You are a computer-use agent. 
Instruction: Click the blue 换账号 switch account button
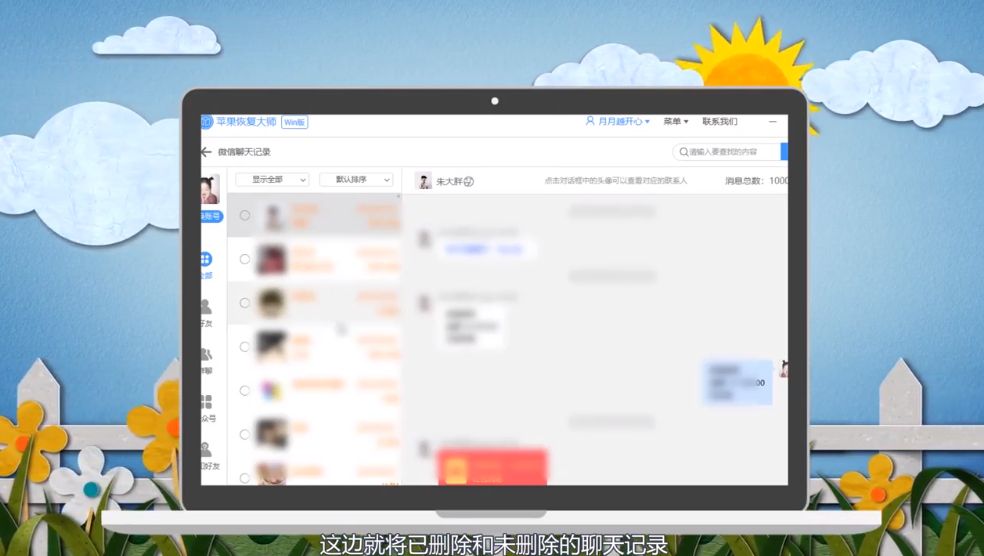click(x=211, y=217)
